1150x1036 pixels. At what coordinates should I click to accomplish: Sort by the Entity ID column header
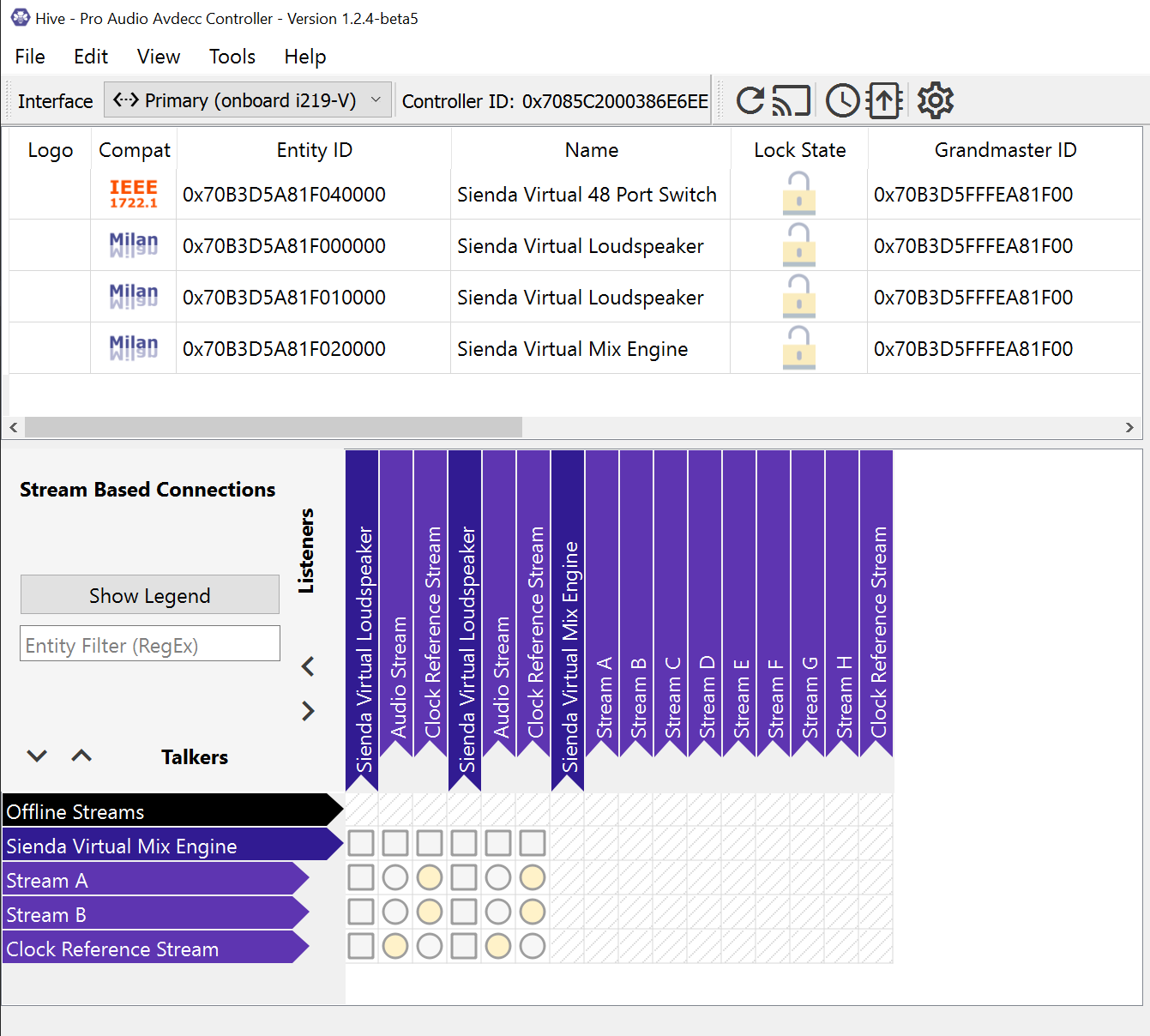[314, 149]
